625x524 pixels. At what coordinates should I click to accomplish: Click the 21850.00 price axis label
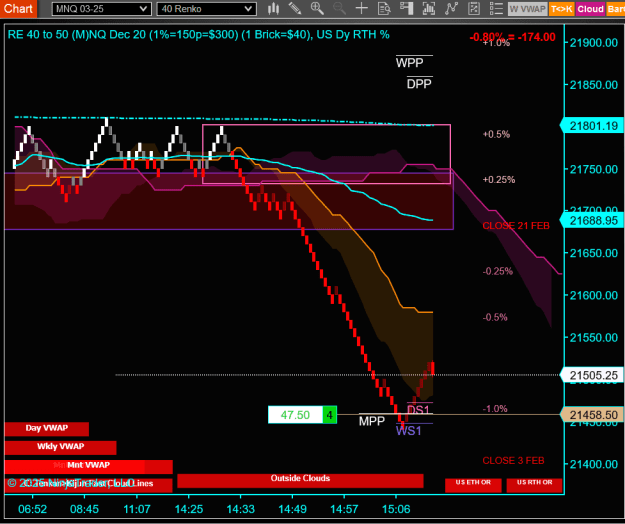coord(594,85)
